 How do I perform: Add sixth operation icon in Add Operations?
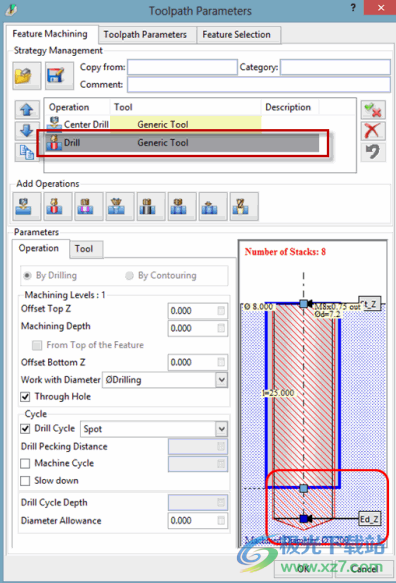coord(182,206)
